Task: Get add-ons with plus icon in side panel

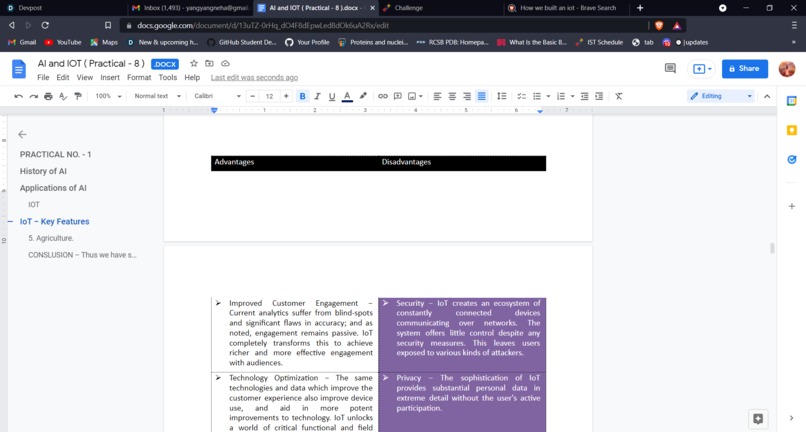Action: (x=792, y=206)
